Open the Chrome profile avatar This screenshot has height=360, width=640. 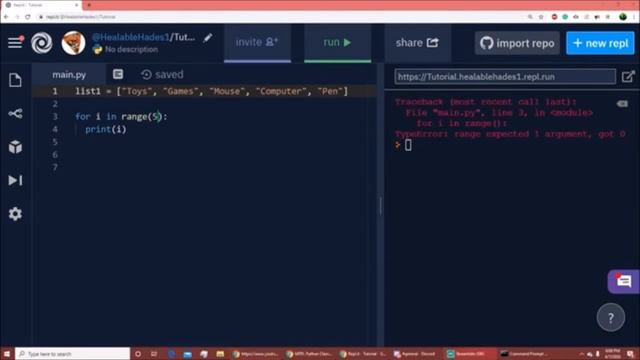pyautogui.click(x=623, y=17)
